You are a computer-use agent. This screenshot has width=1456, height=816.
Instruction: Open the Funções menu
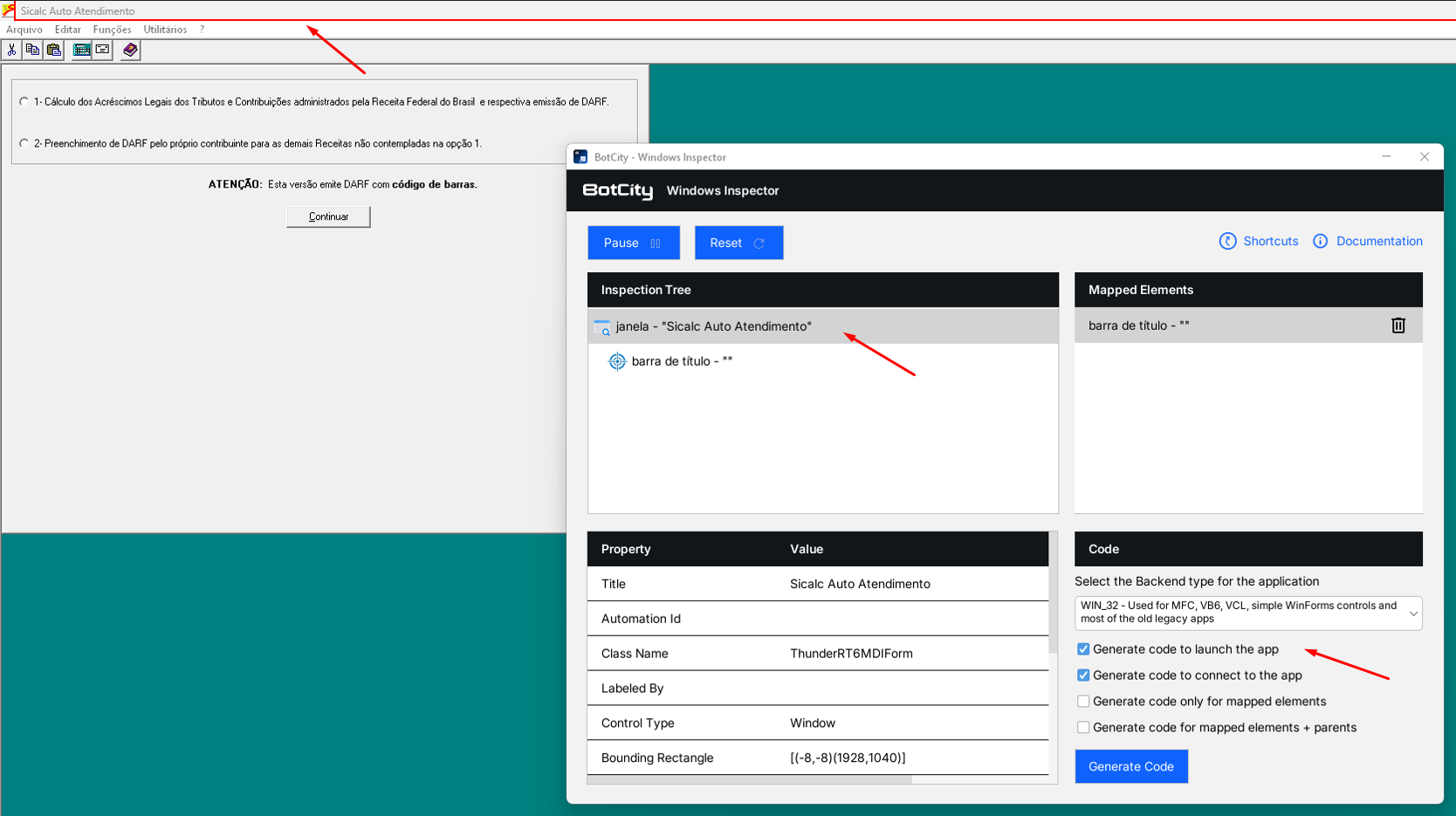(x=112, y=30)
